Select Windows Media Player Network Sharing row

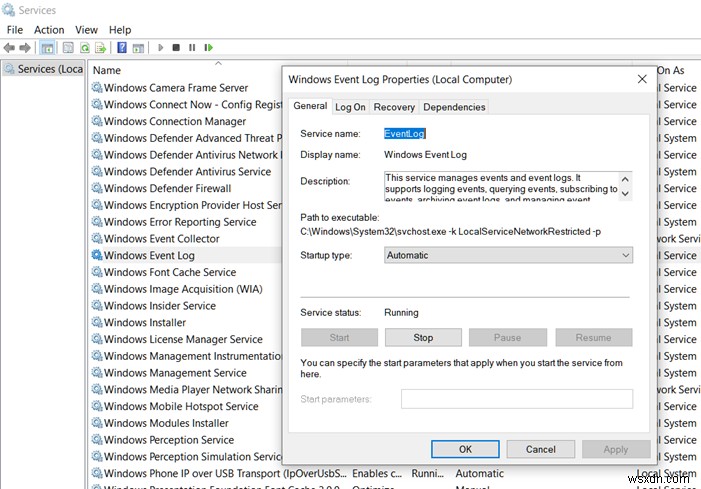186,389
